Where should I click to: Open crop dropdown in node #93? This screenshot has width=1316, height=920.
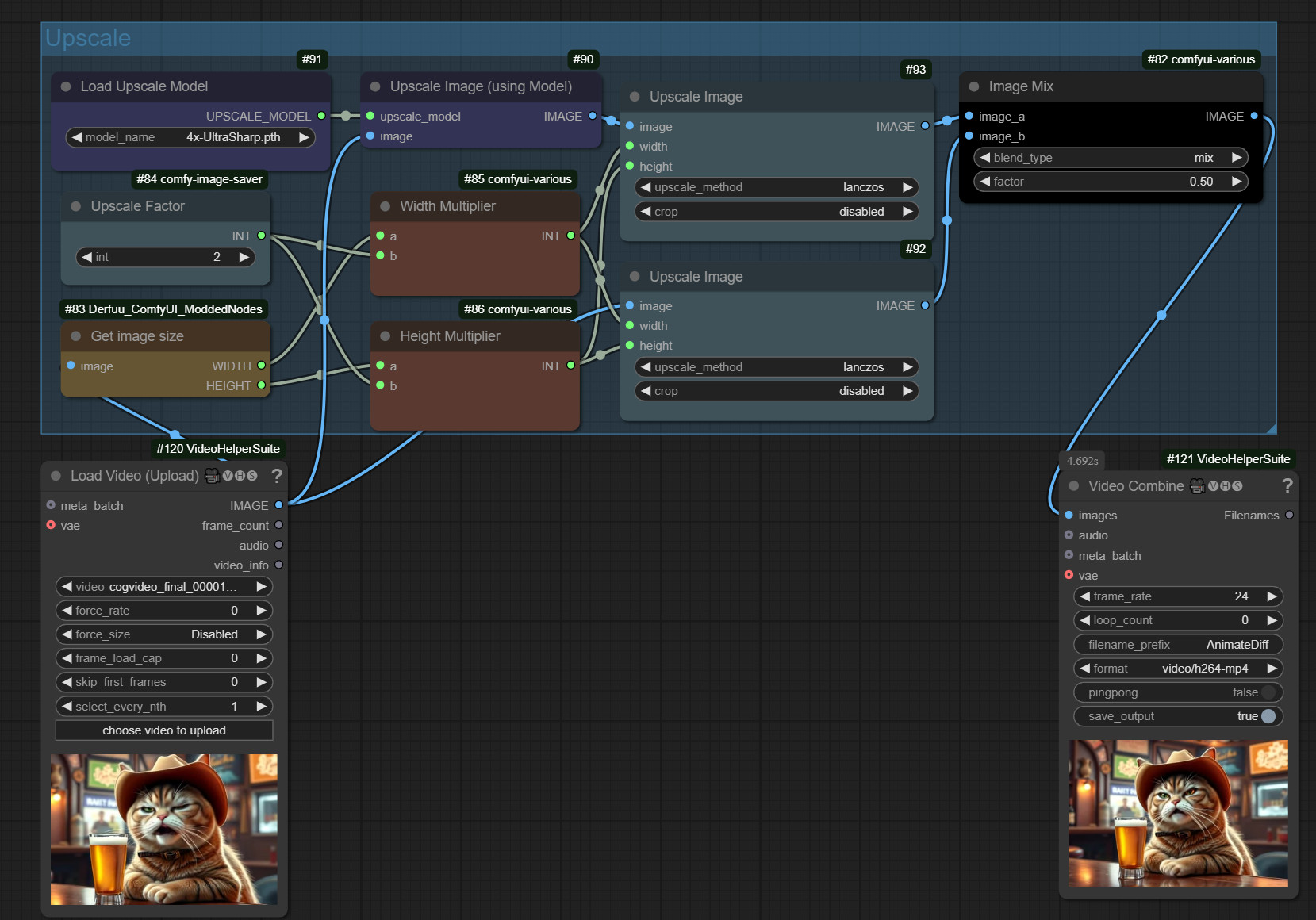click(x=777, y=212)
